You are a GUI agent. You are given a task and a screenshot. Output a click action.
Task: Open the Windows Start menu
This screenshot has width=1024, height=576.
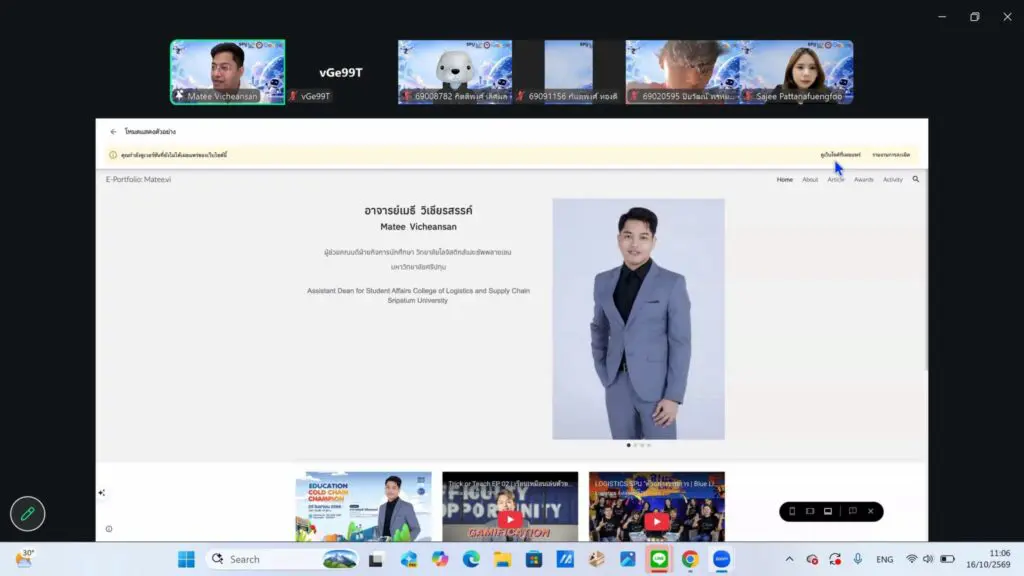pos(186,559)
